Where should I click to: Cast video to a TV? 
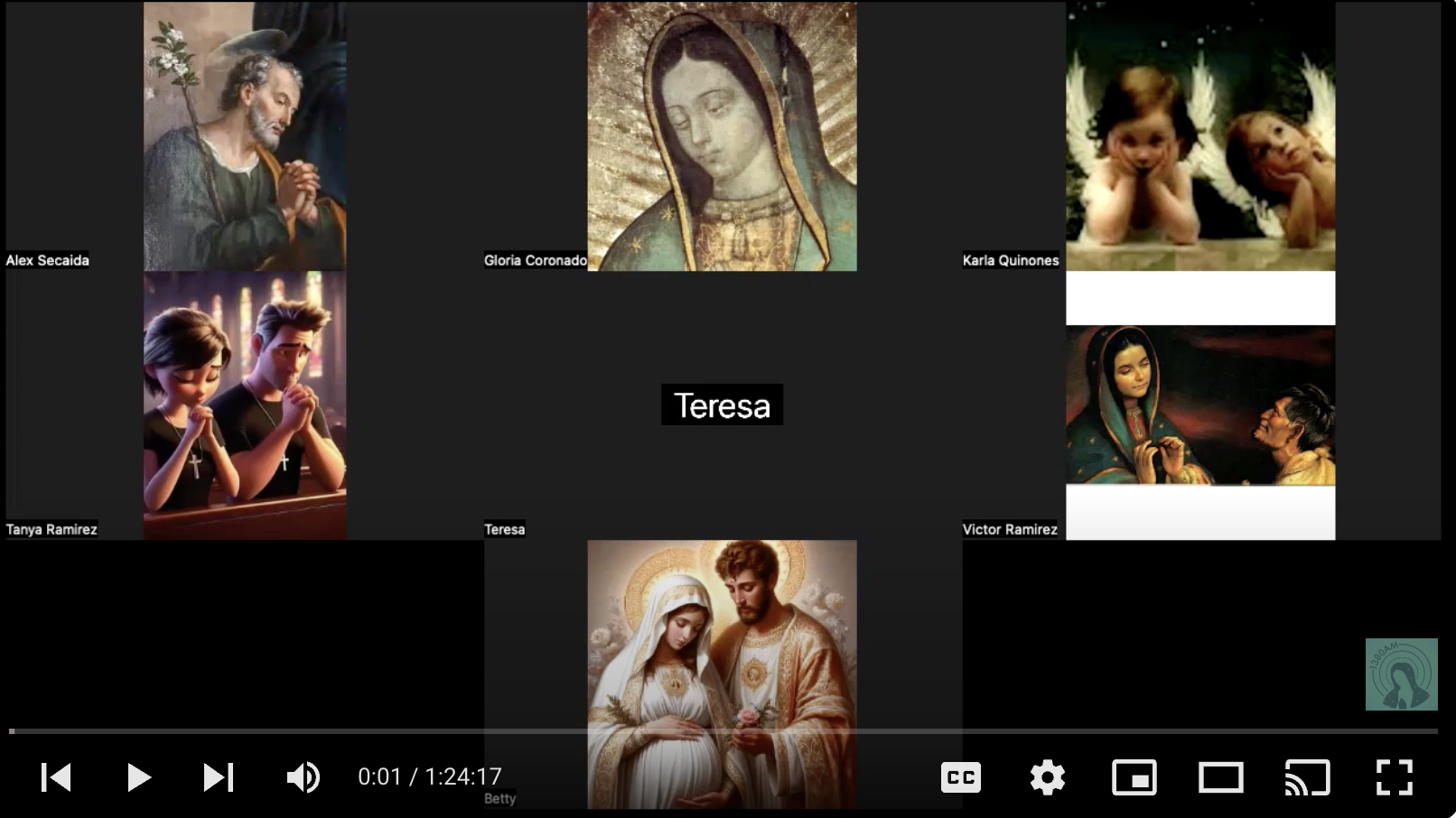[x=1307, y=777]
